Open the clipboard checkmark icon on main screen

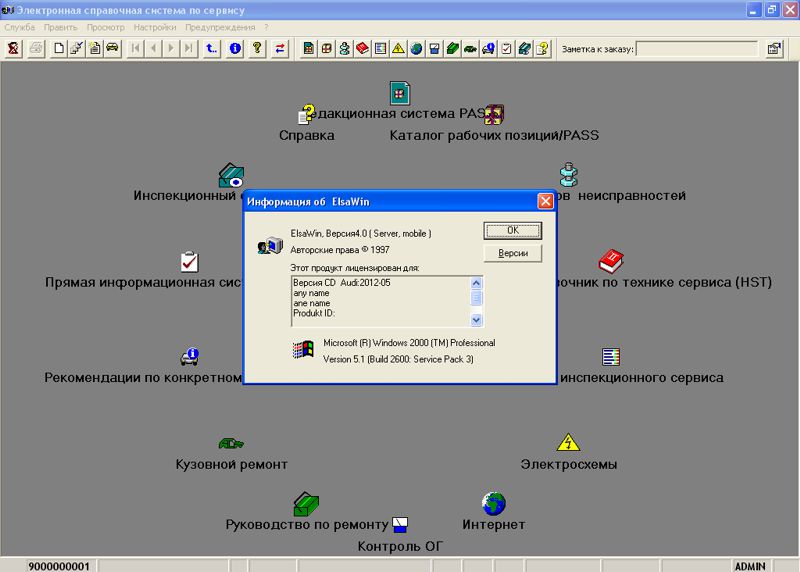point(189,261)
